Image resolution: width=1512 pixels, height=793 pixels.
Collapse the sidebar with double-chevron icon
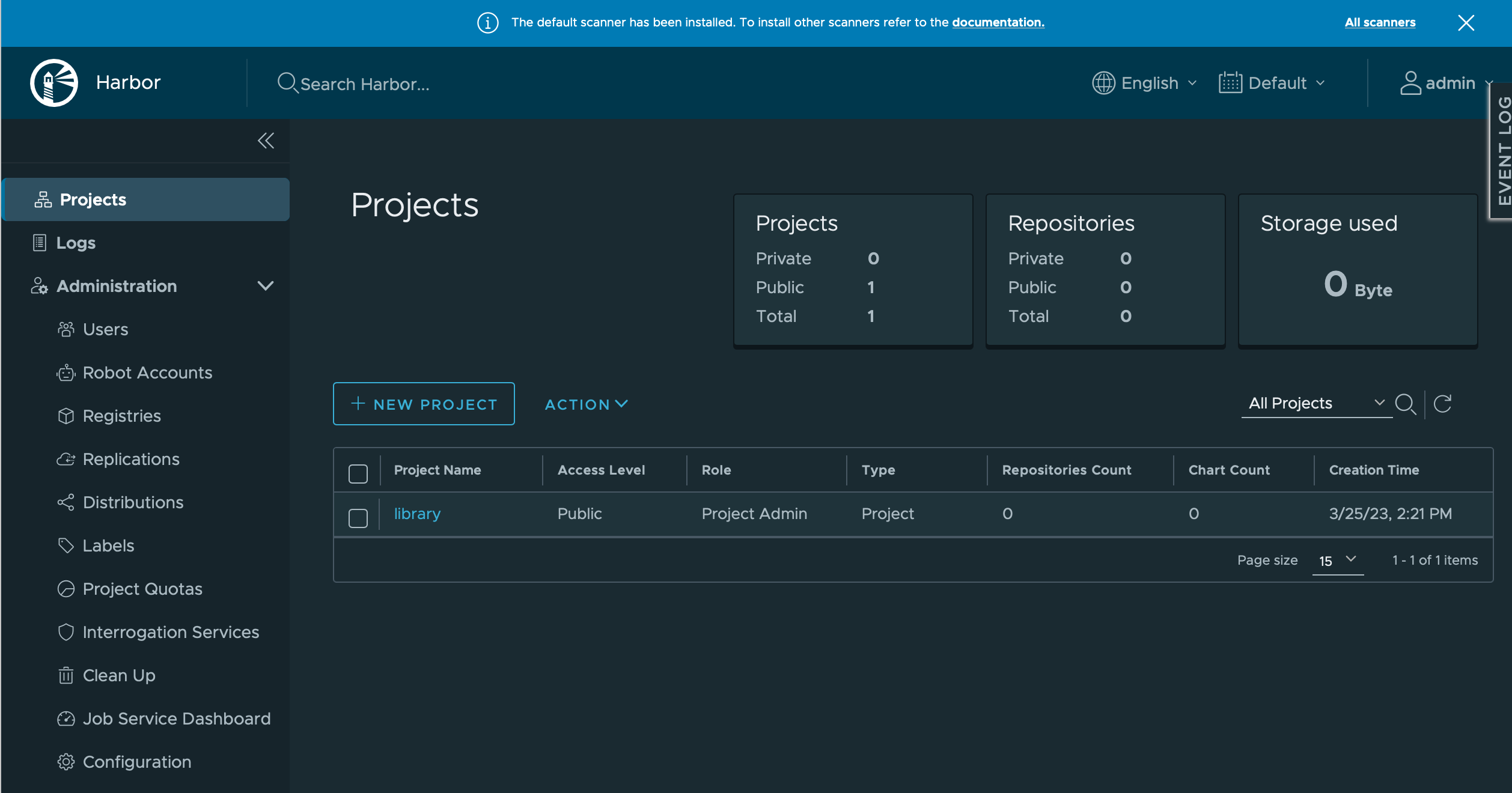pos(266,141)
